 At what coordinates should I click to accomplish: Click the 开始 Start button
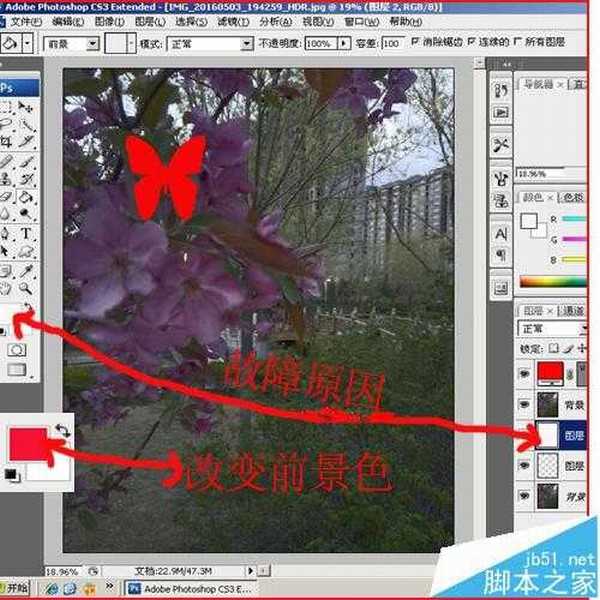coord(17,587)
